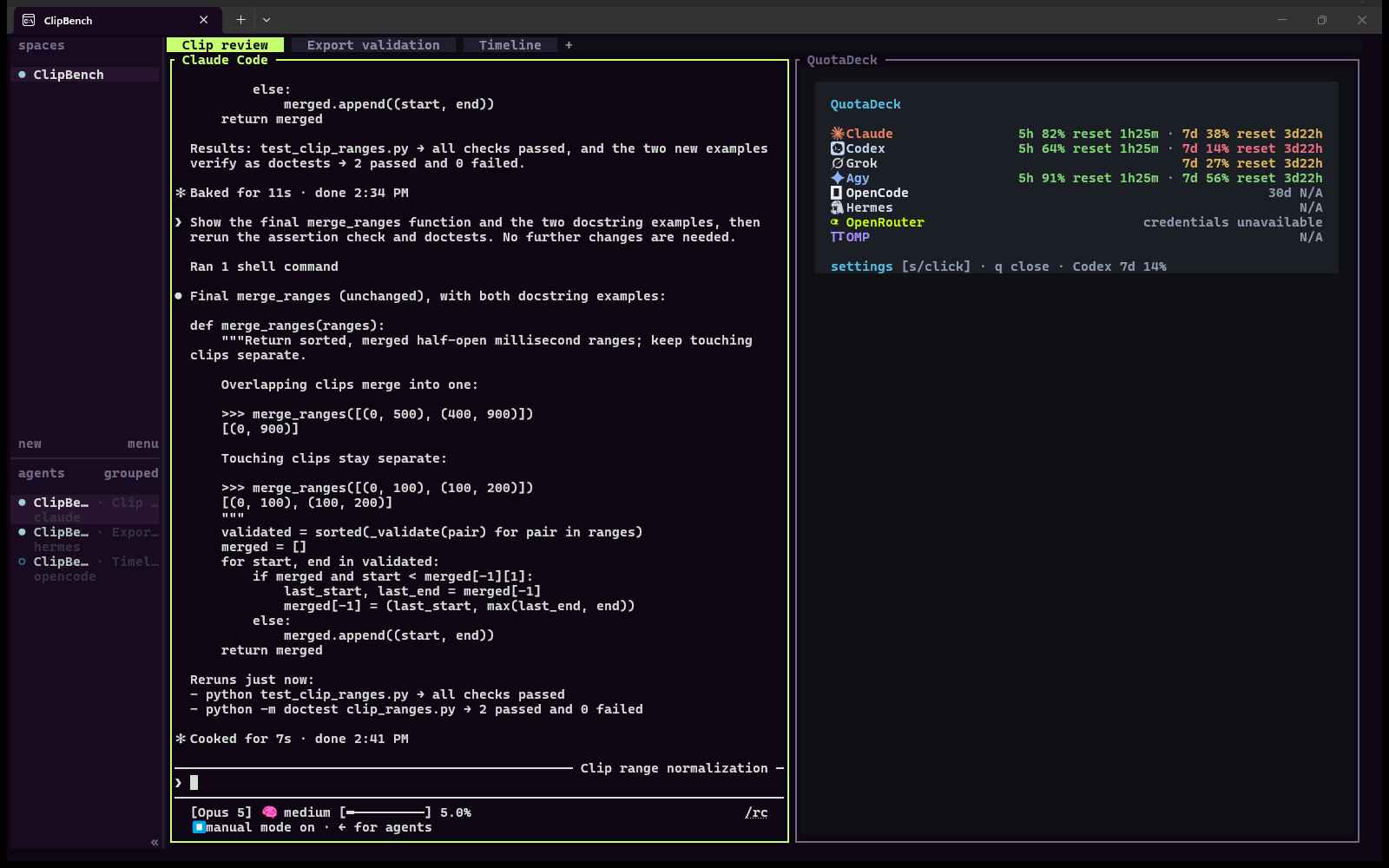This screenshot has width=1389, height=868.
Task: Click the Claude starburst icon in QuotaDeck
Action: [837, 134]
